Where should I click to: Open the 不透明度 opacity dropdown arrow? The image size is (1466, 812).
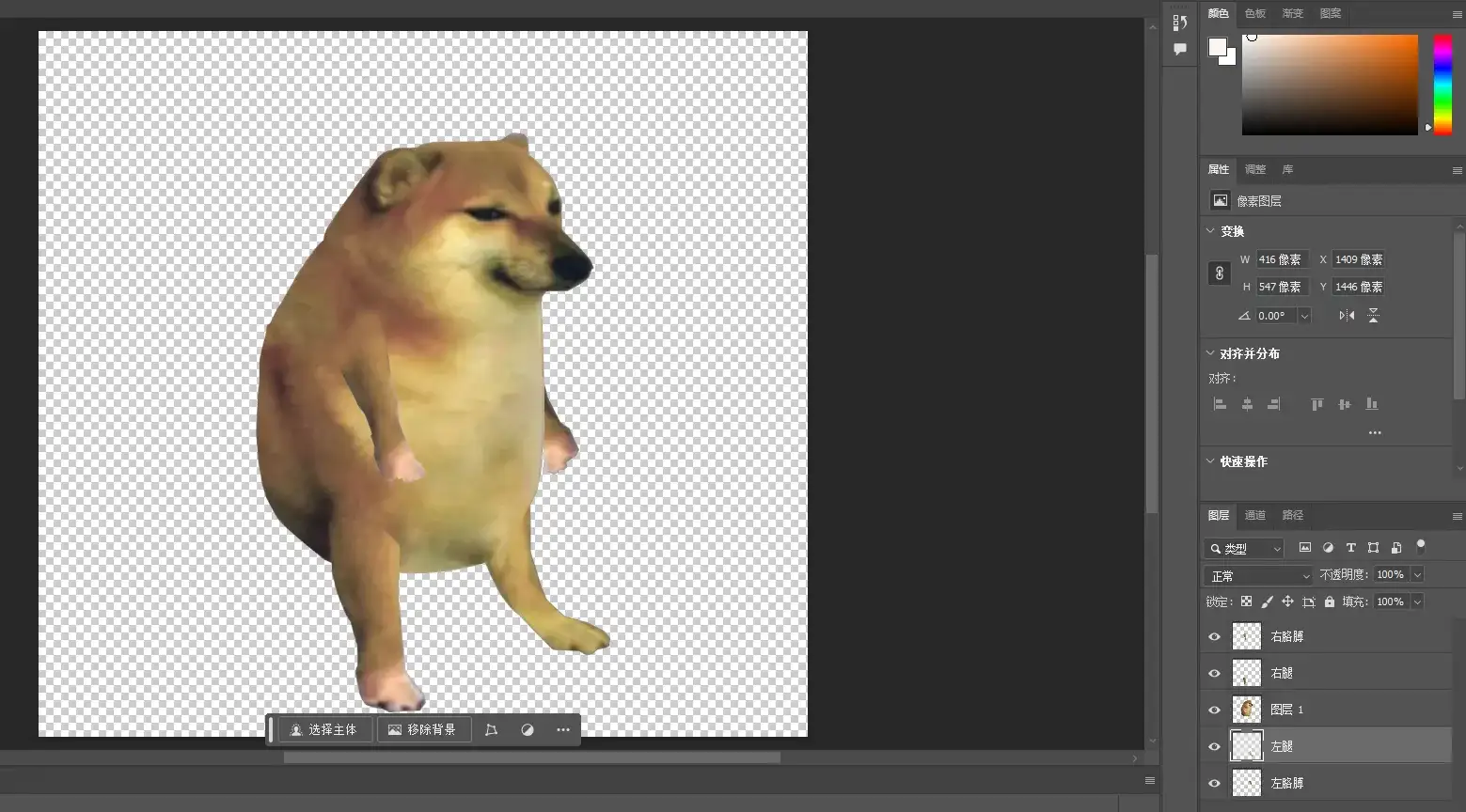click(1417, 574)
